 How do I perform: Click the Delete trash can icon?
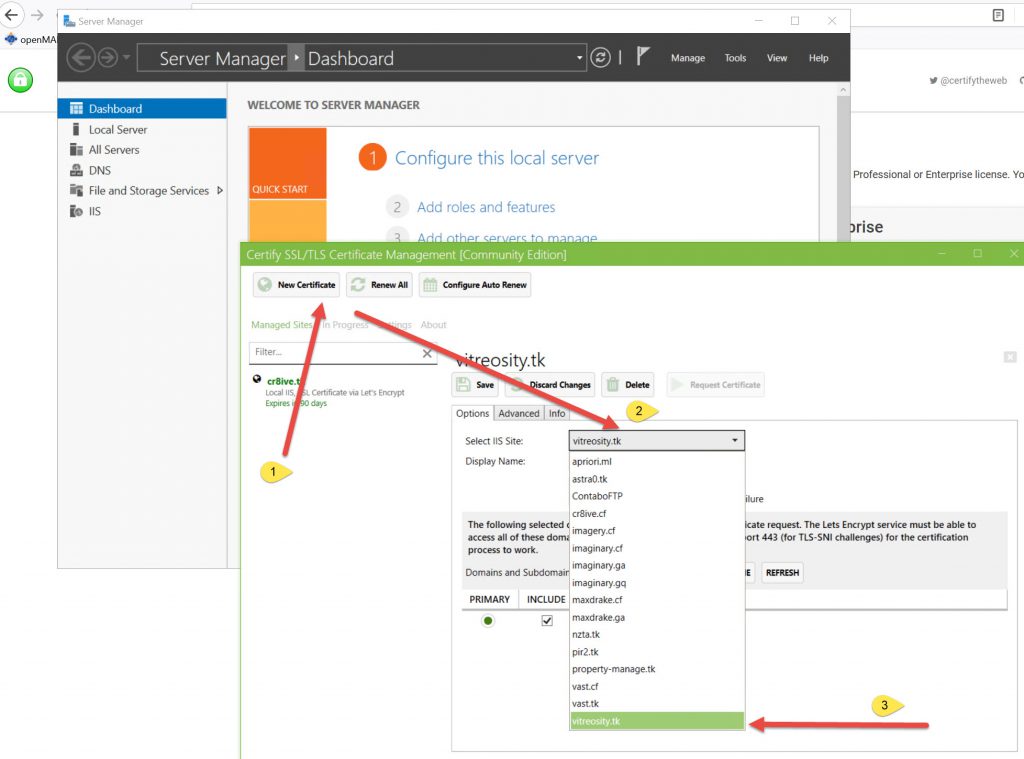click(612, 384)
